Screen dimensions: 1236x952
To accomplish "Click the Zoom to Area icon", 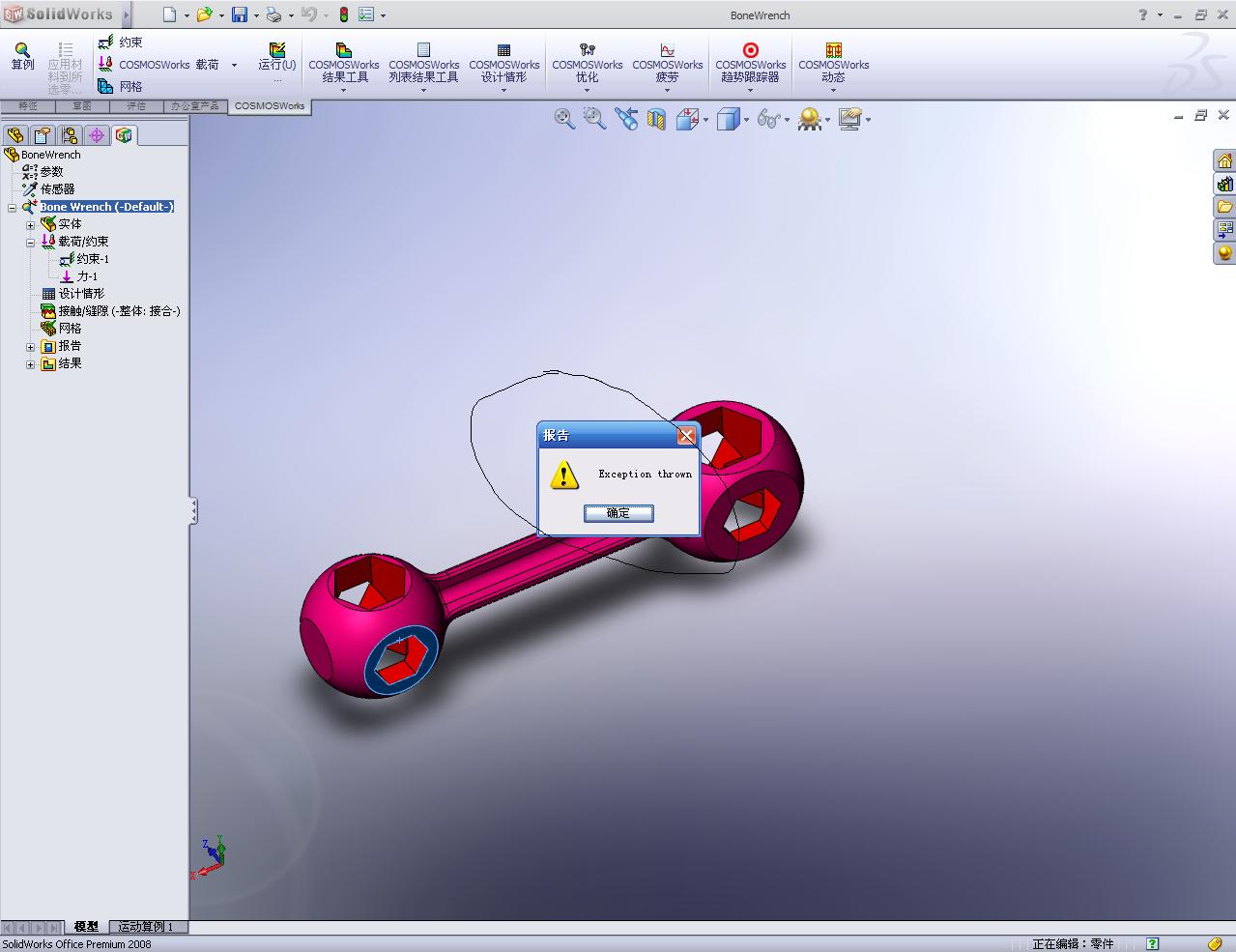I will click(x=595, y=119).
